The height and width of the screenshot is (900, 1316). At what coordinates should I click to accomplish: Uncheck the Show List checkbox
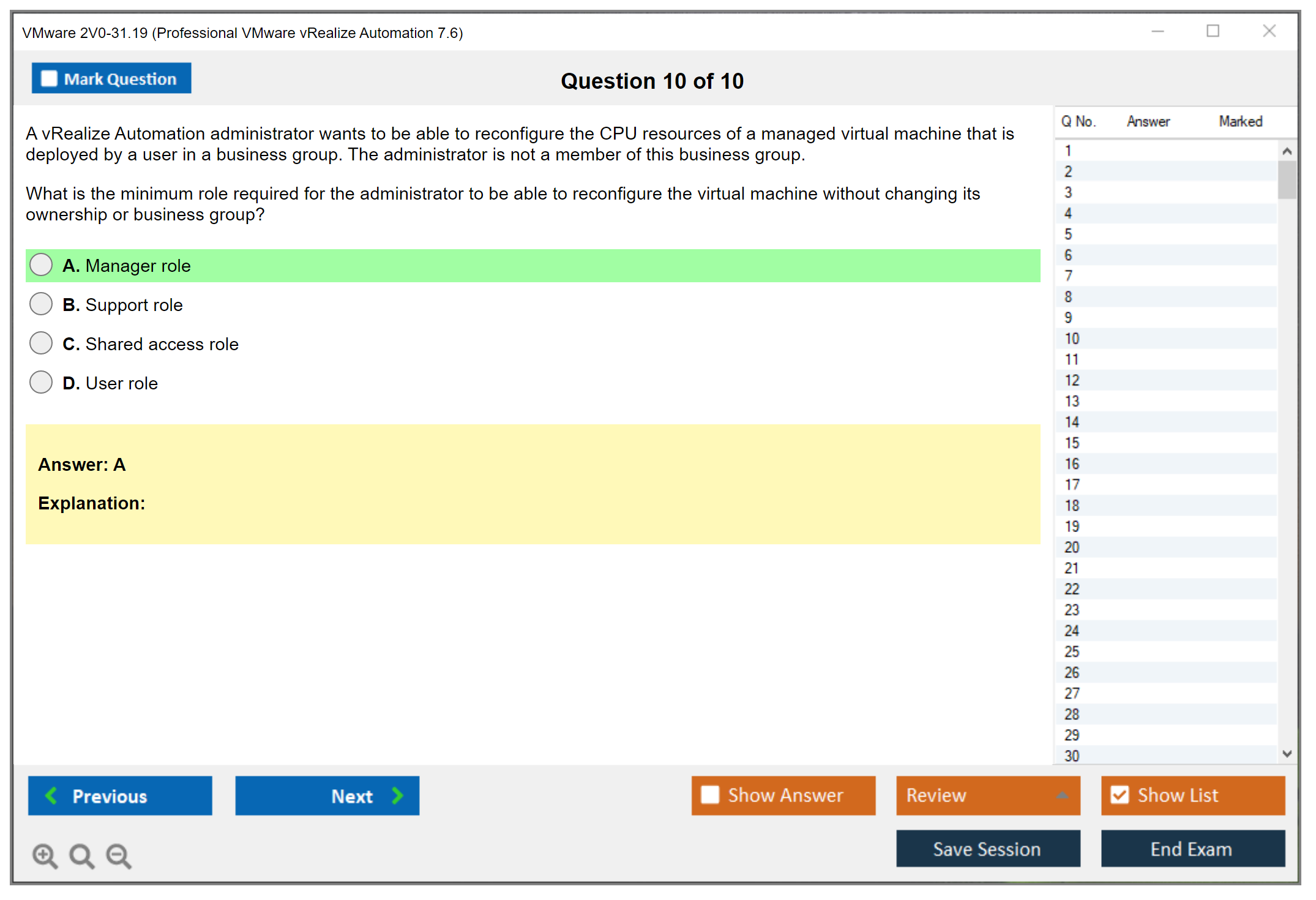(1120, 795)
